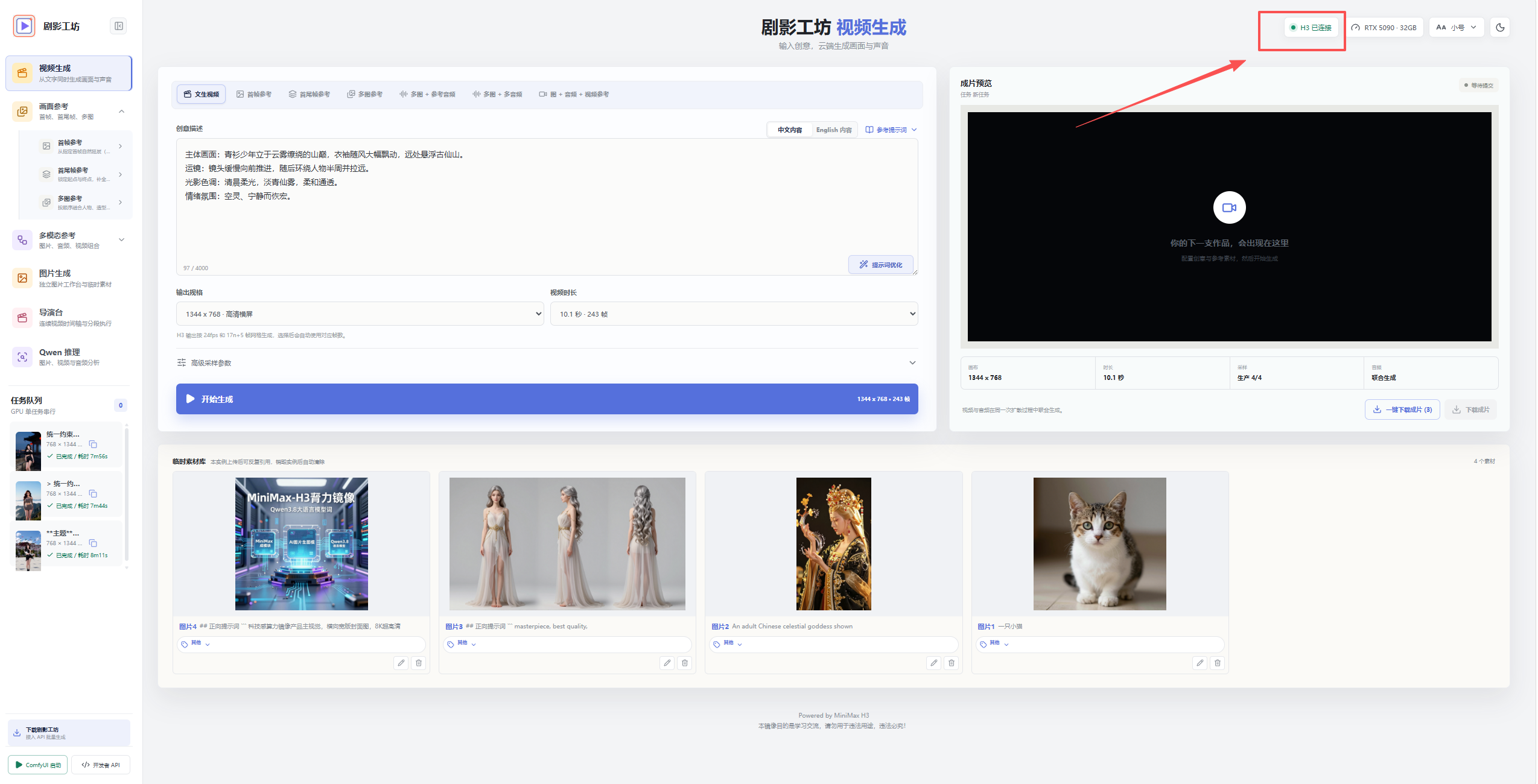
Task: Switch to the 首尾帧参考 tab
Action: (310, 94)
